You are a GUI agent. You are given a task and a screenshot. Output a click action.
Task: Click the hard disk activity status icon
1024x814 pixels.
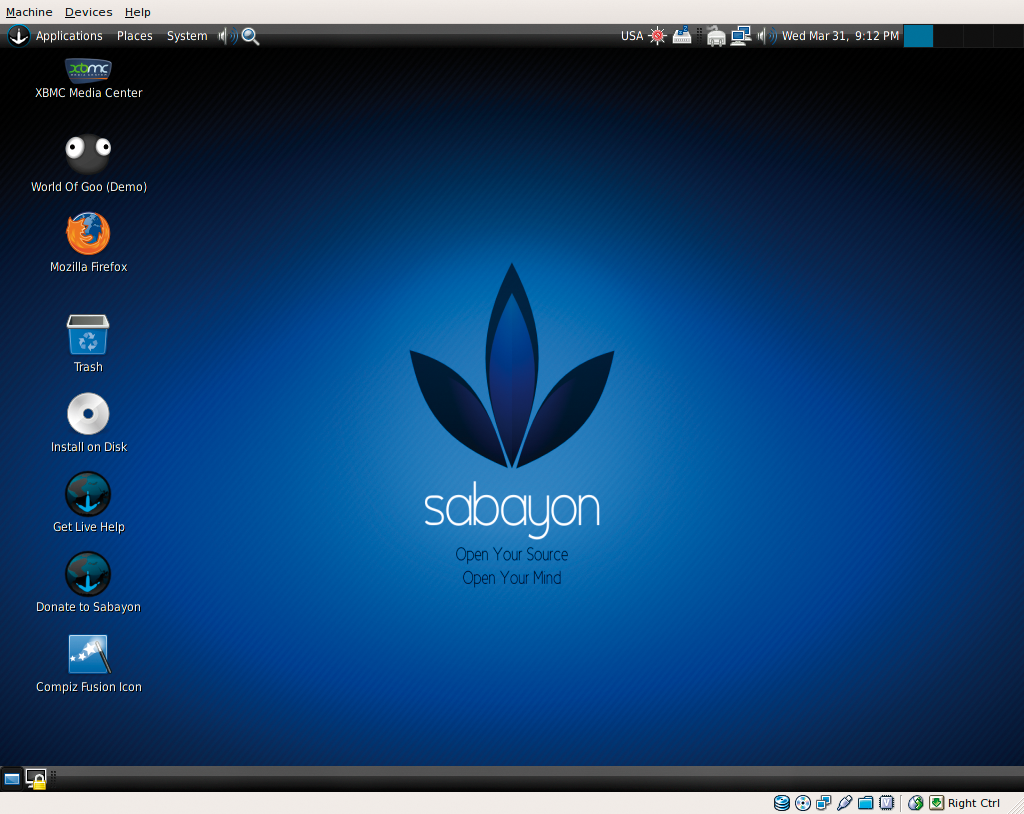782,803
